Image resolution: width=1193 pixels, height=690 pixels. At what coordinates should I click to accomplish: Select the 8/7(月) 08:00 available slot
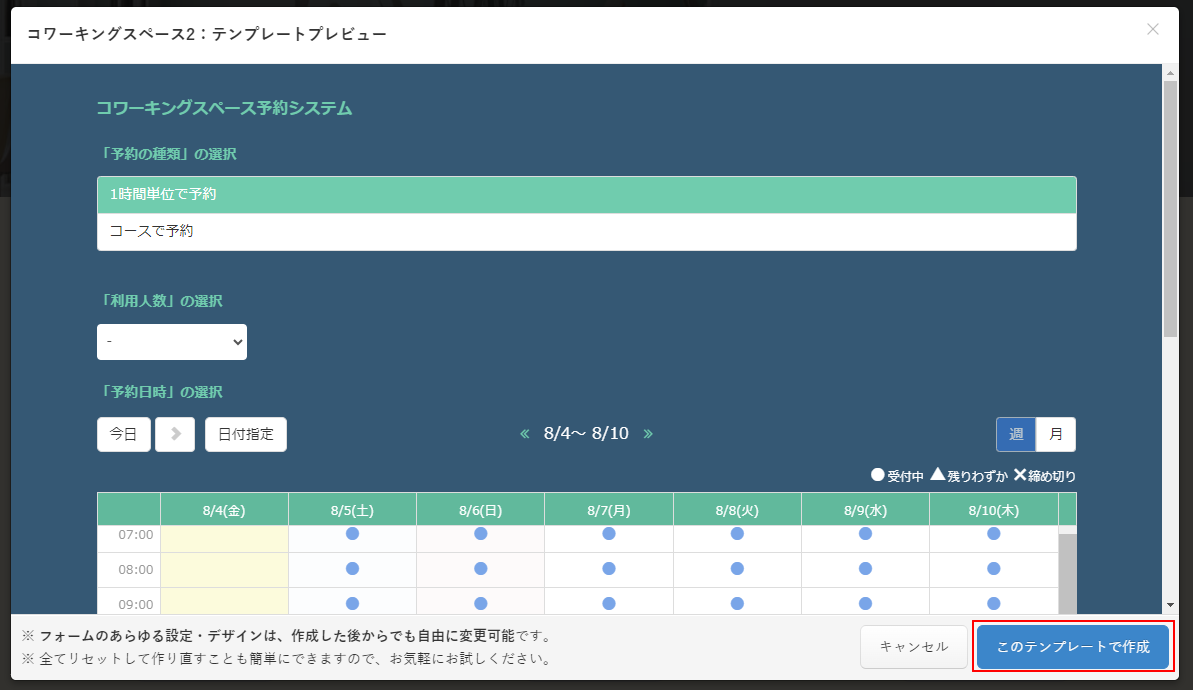coord(609,569)
